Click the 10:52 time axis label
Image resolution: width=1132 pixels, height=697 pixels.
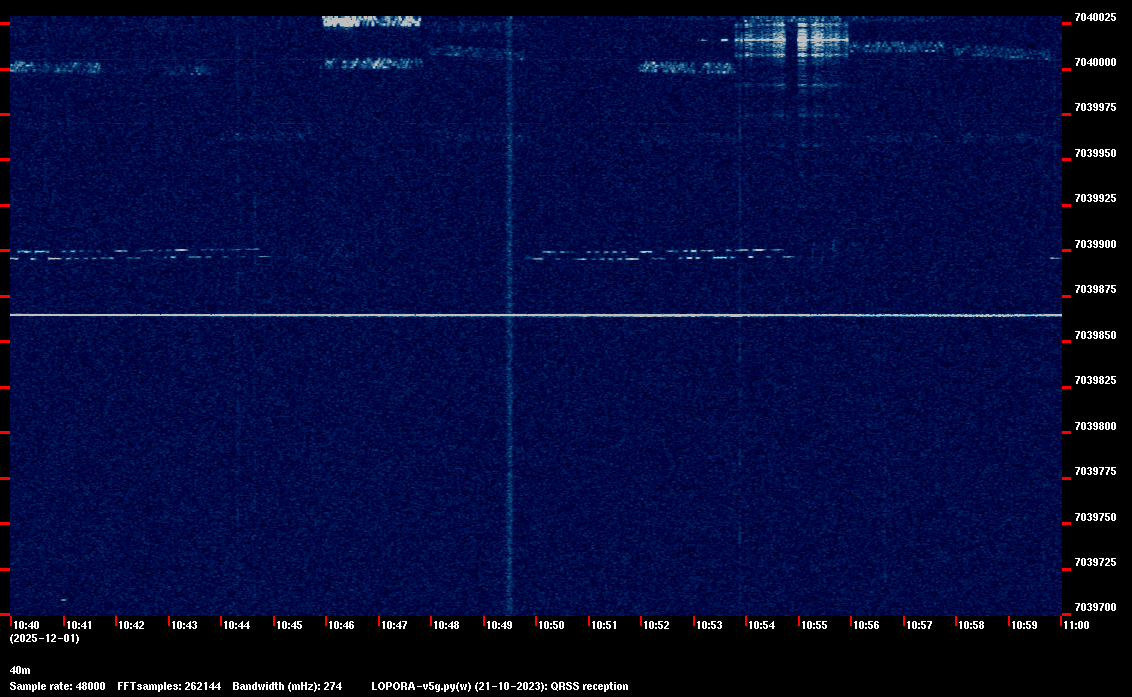[x=656, y=625]
